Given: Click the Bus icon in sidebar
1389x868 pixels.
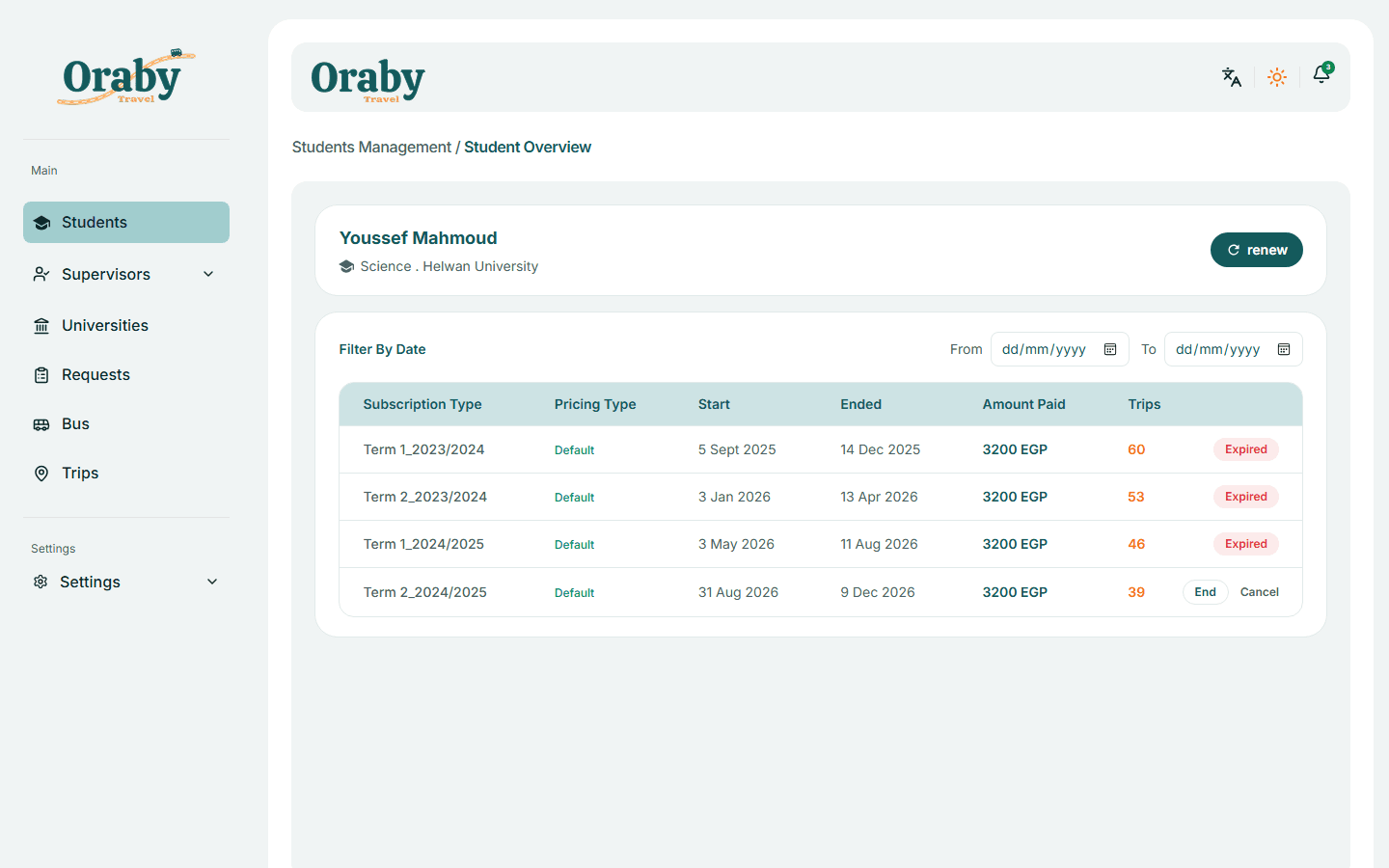Looking at the screenshot, I should 41,424.
